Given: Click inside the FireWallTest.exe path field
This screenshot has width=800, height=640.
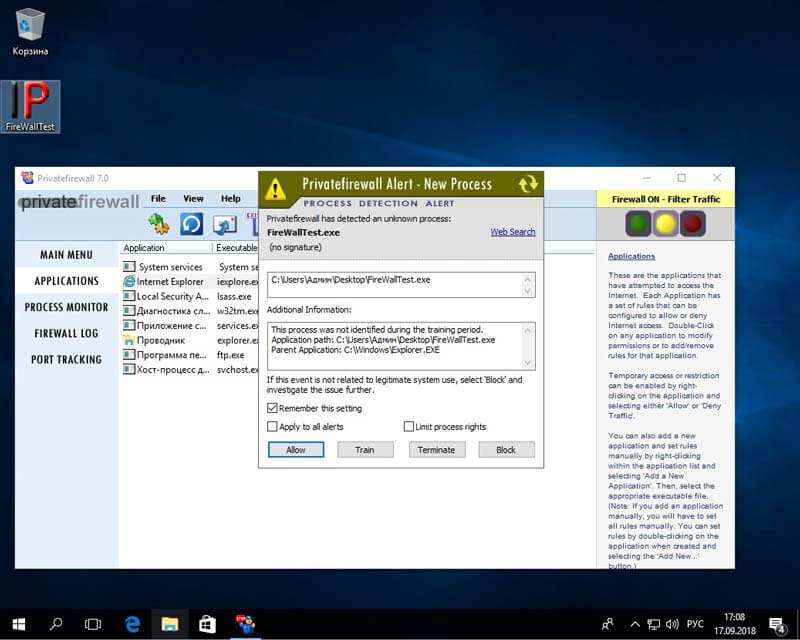Looking at the screenshot, I should click(390, 283).
